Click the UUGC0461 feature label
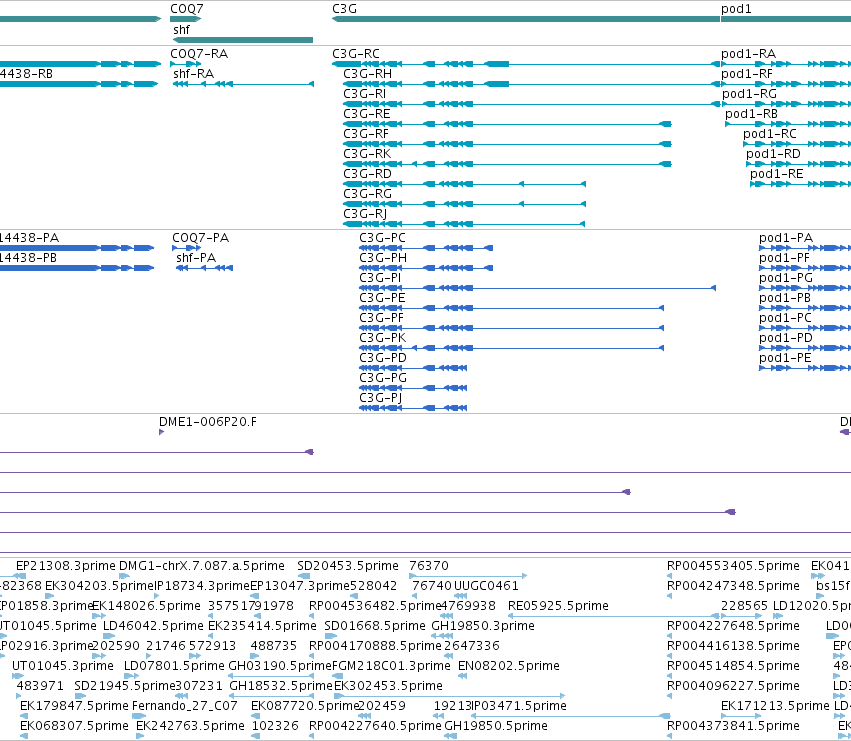Screen dimensions: 851x741 point(486,586)
